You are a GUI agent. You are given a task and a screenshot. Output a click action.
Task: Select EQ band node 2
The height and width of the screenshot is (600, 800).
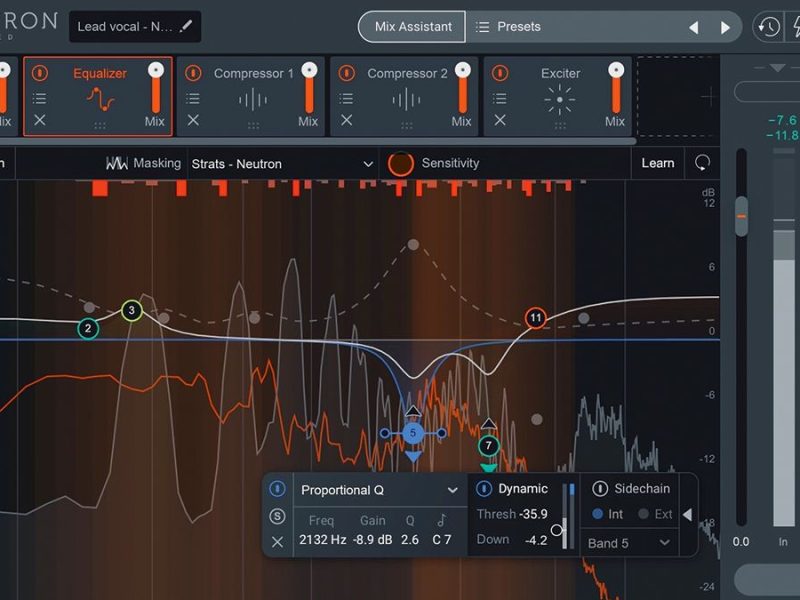(88, 328)
